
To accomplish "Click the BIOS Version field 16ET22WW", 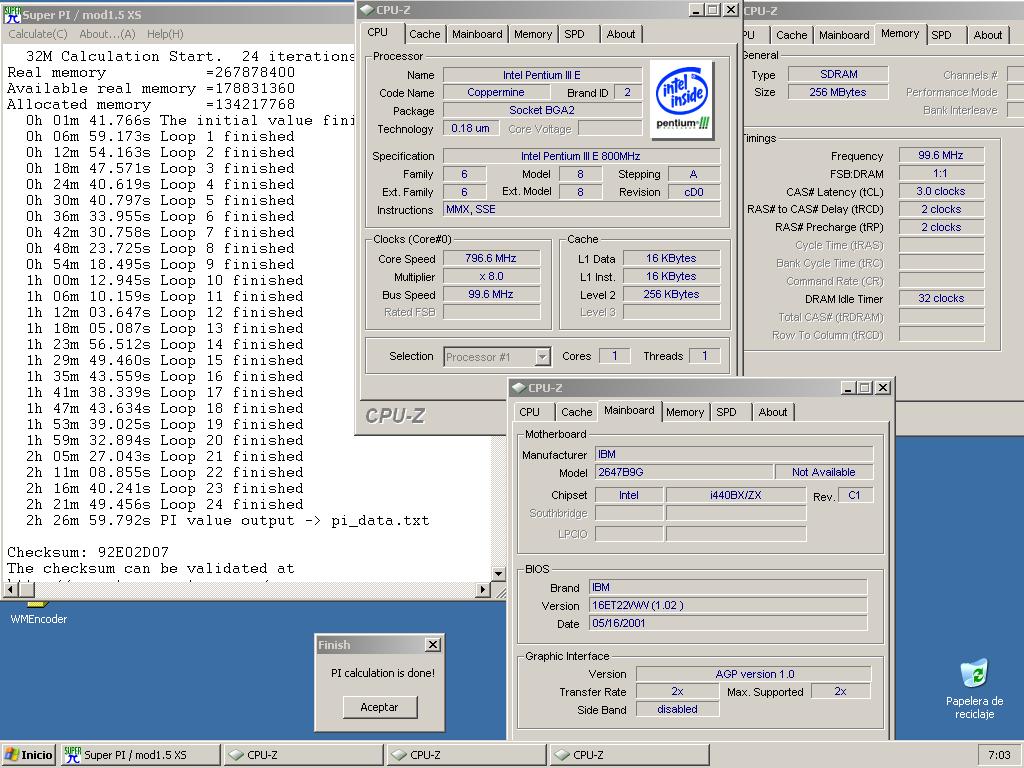I will [728, 605].
